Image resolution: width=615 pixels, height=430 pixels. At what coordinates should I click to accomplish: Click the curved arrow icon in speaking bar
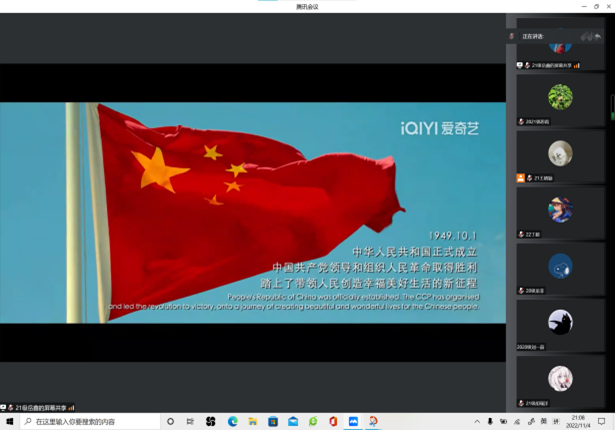pyautogui.click(x=598, y=36)
